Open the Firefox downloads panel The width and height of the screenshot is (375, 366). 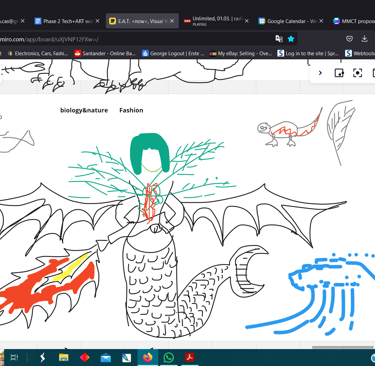(365, 39)
